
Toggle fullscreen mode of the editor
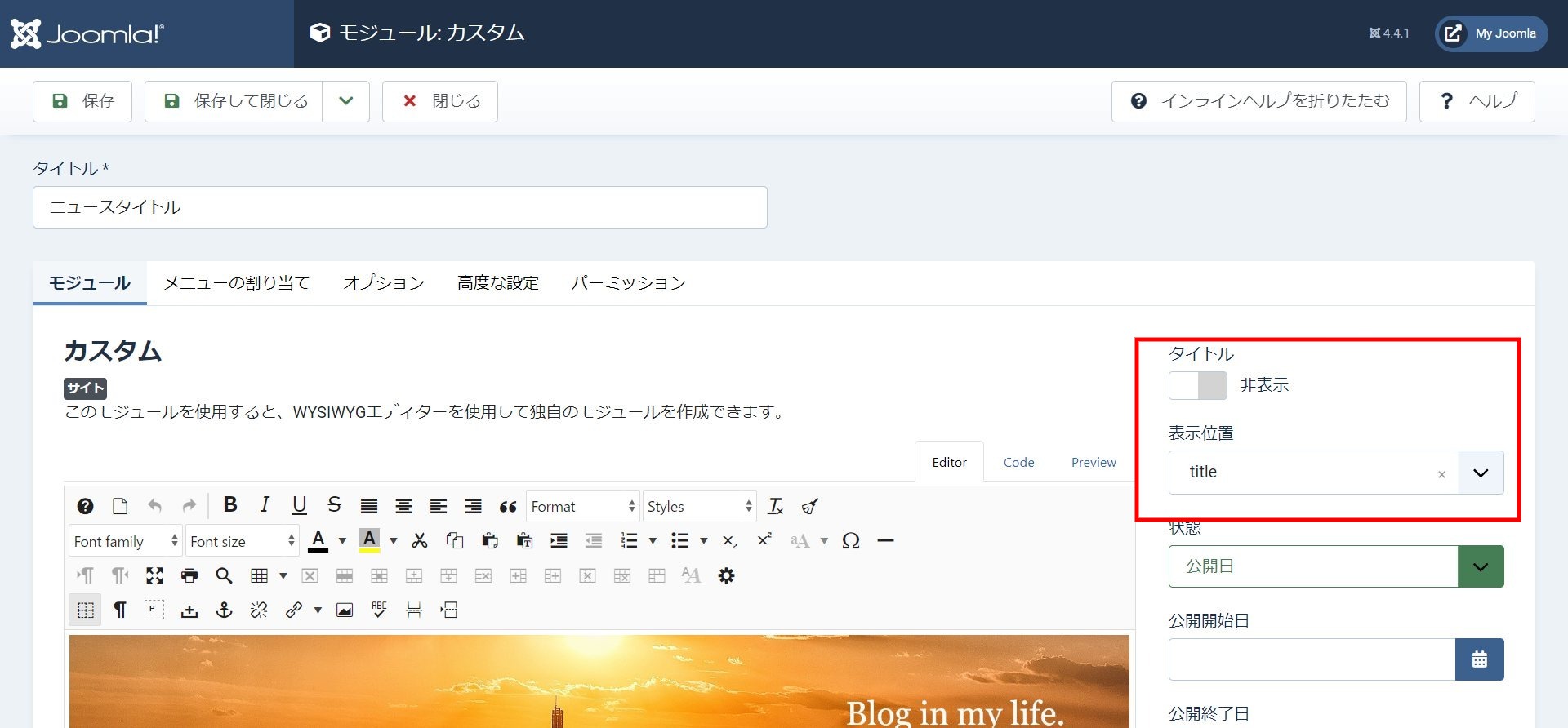[x=154, y=576]
